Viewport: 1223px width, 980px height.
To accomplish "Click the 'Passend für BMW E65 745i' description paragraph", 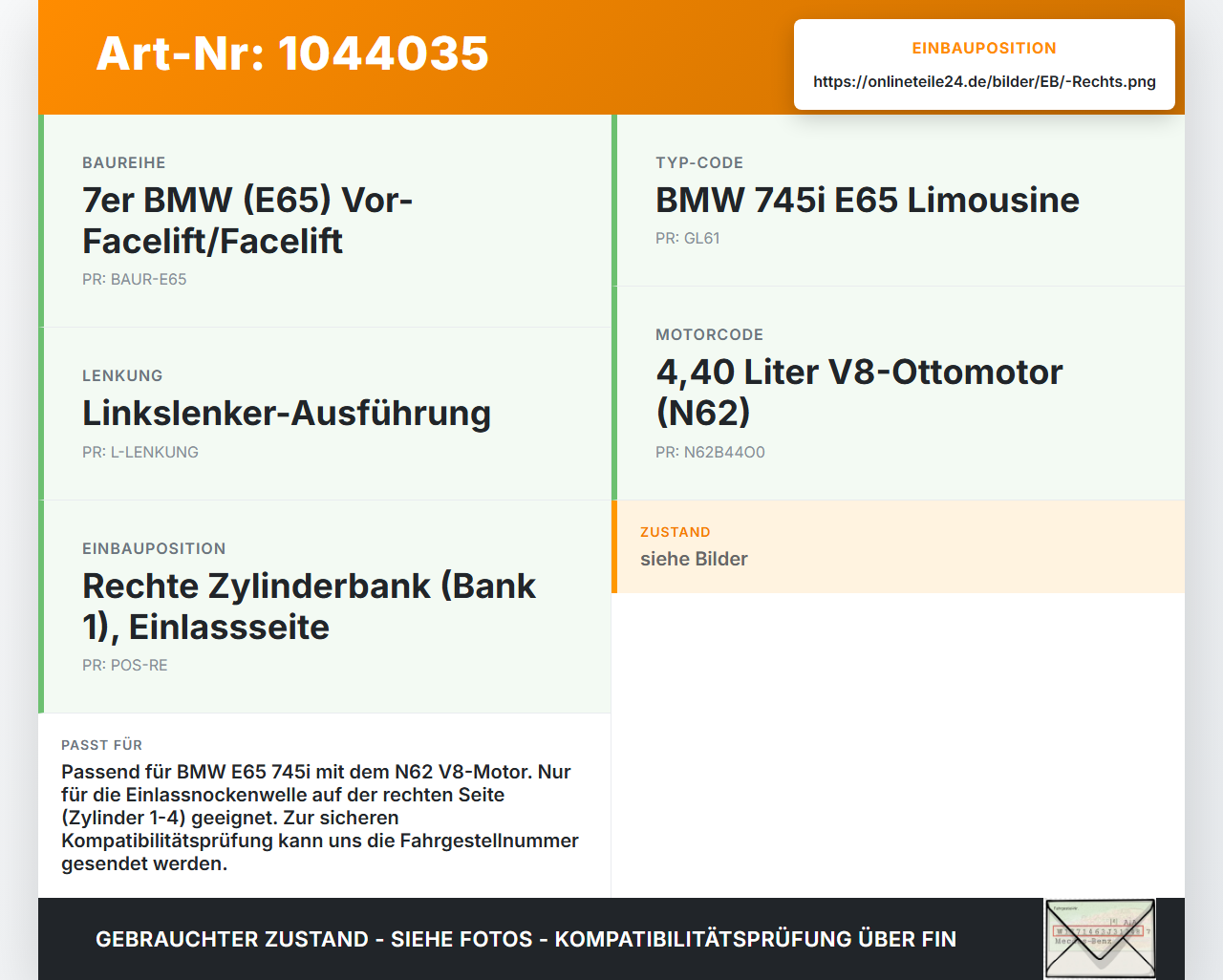I will coord(320,818).
